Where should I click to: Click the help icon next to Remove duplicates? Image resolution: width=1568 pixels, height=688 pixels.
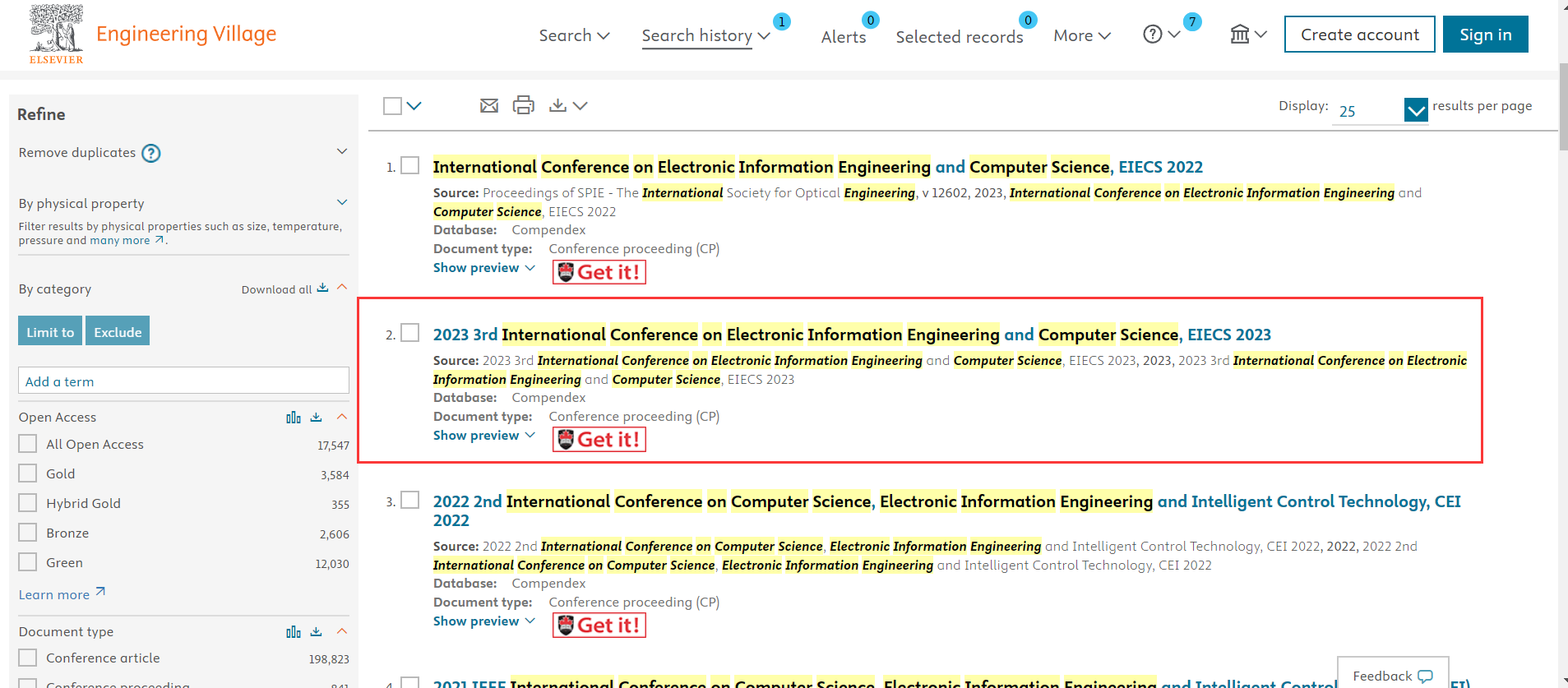tap(151, 153)
